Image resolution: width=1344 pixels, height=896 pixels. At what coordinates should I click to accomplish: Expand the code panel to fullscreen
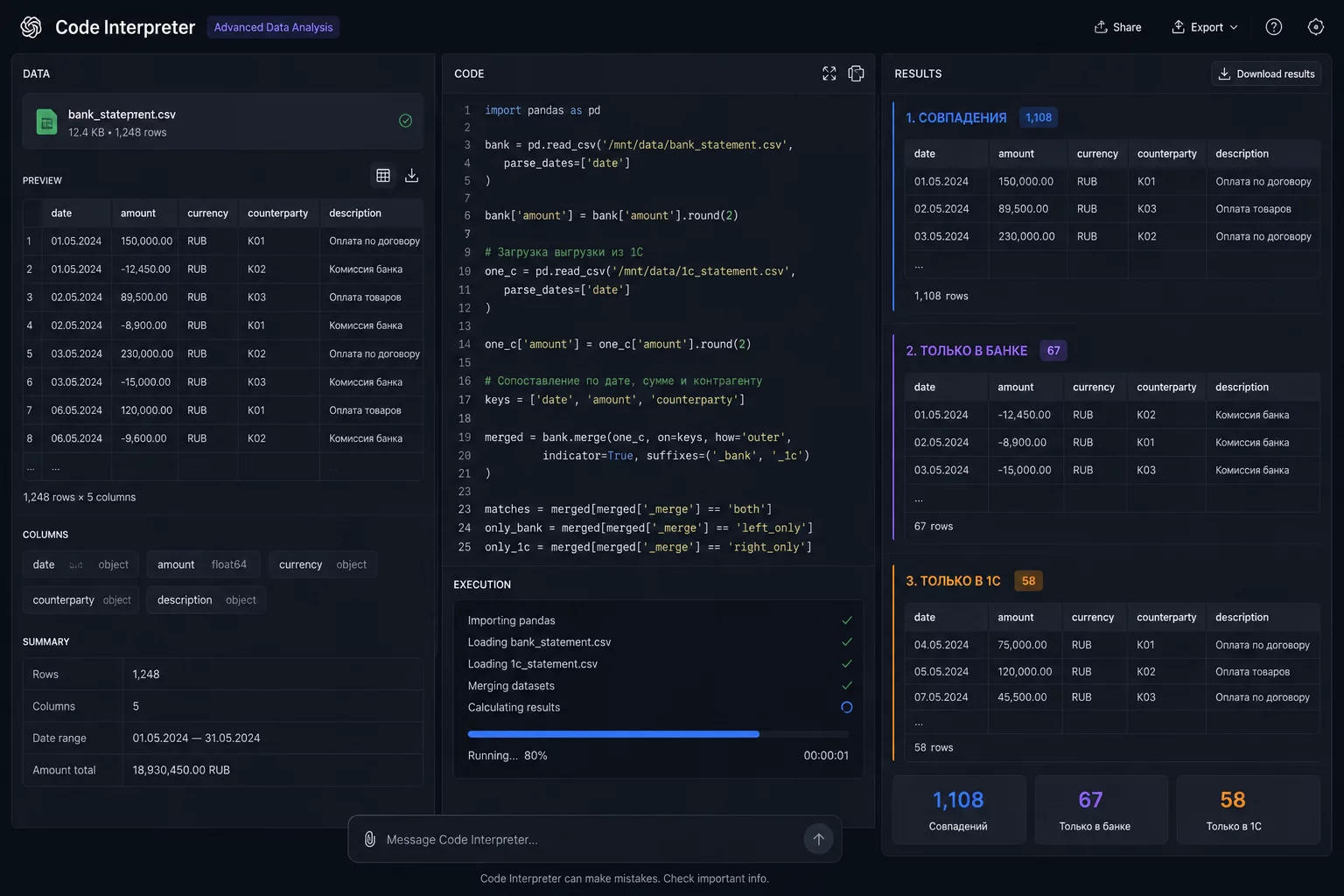[829, 73]
